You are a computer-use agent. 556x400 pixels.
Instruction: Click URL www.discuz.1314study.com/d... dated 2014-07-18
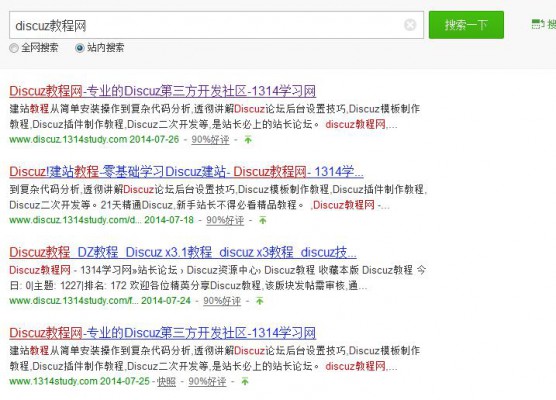click(75, 220)
